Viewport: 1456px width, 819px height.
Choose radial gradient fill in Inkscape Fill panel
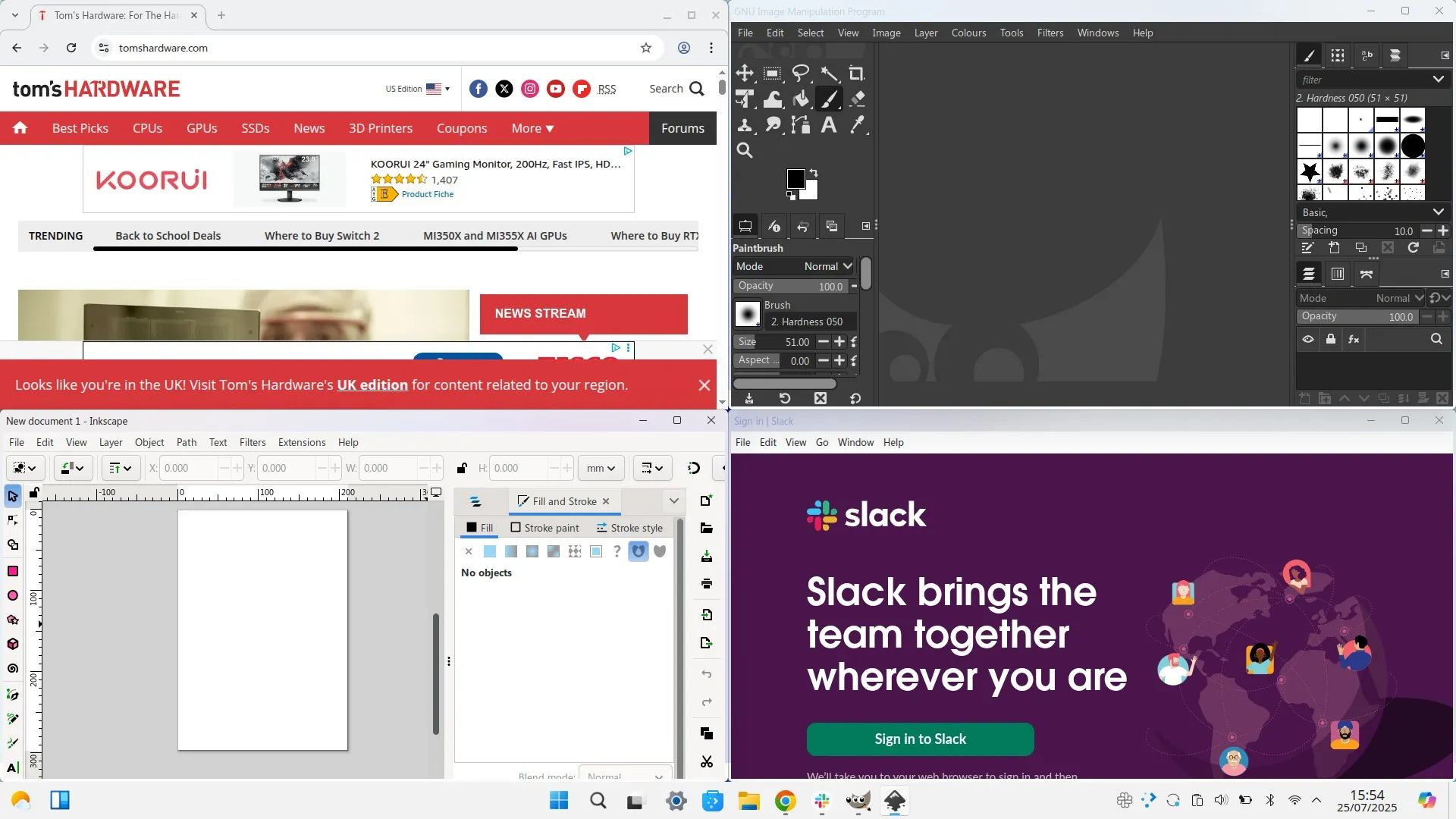pos(532,551)
